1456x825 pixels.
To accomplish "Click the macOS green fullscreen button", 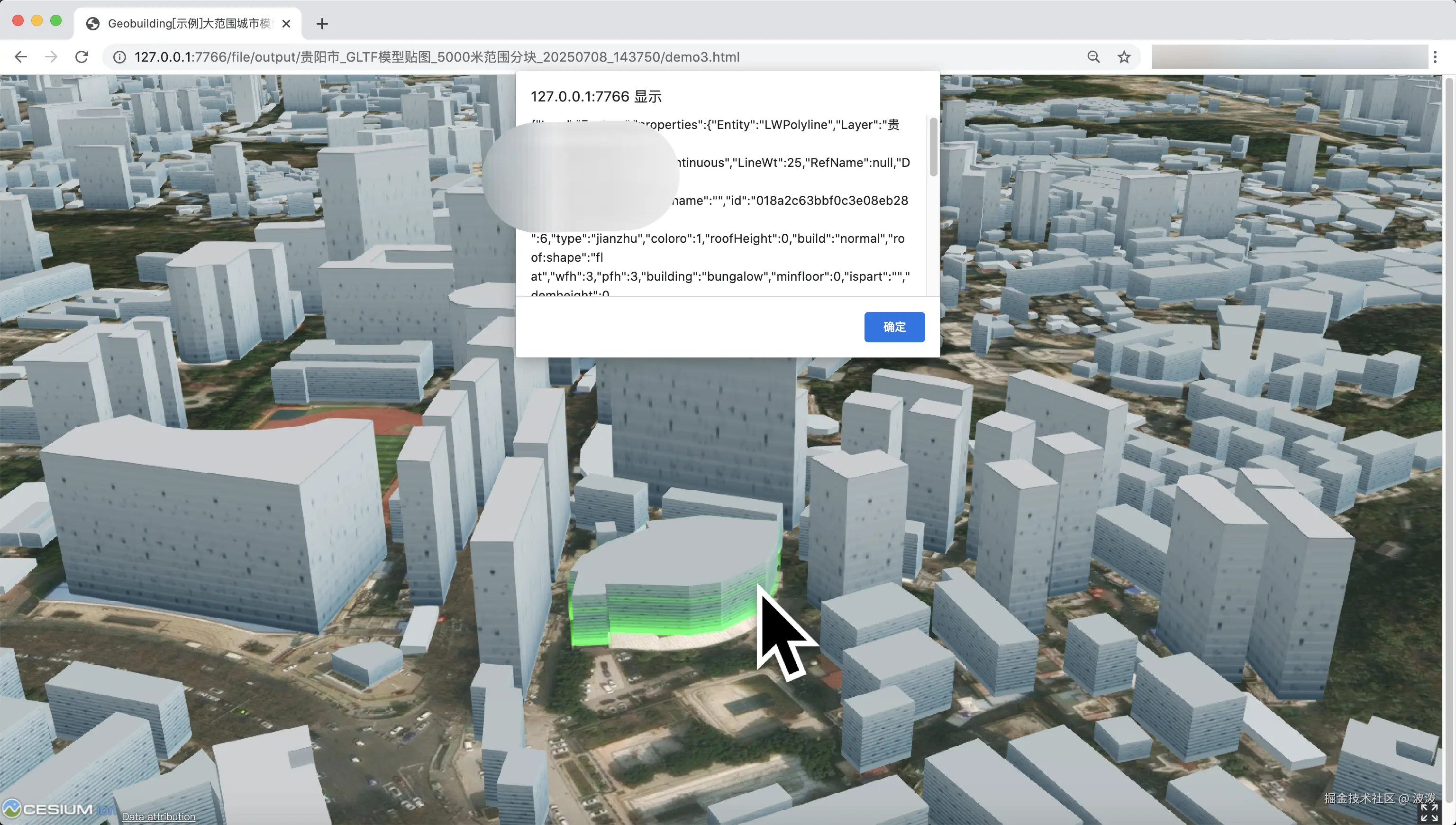I will (x=55, y=21).
